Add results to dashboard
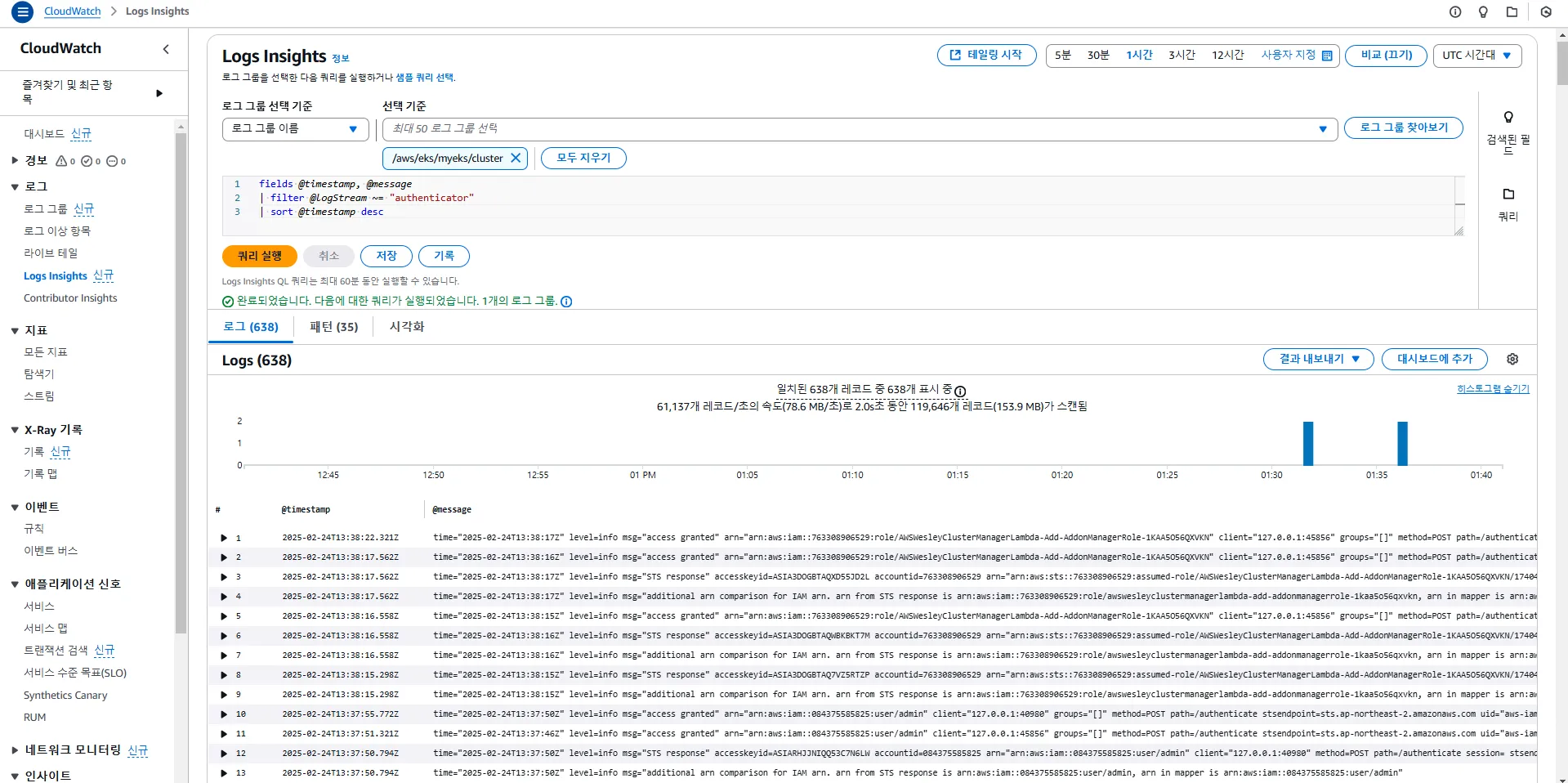Screen dimensions: 1568x783 coord(1435,359)
